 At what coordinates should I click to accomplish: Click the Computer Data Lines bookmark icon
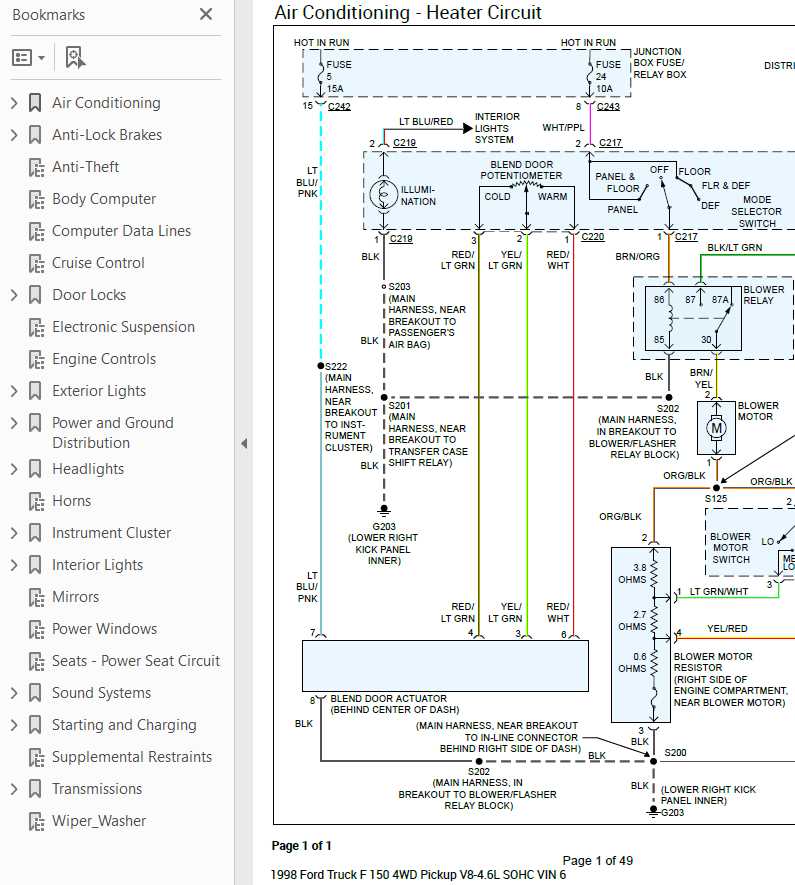click(x=36, y=231)
